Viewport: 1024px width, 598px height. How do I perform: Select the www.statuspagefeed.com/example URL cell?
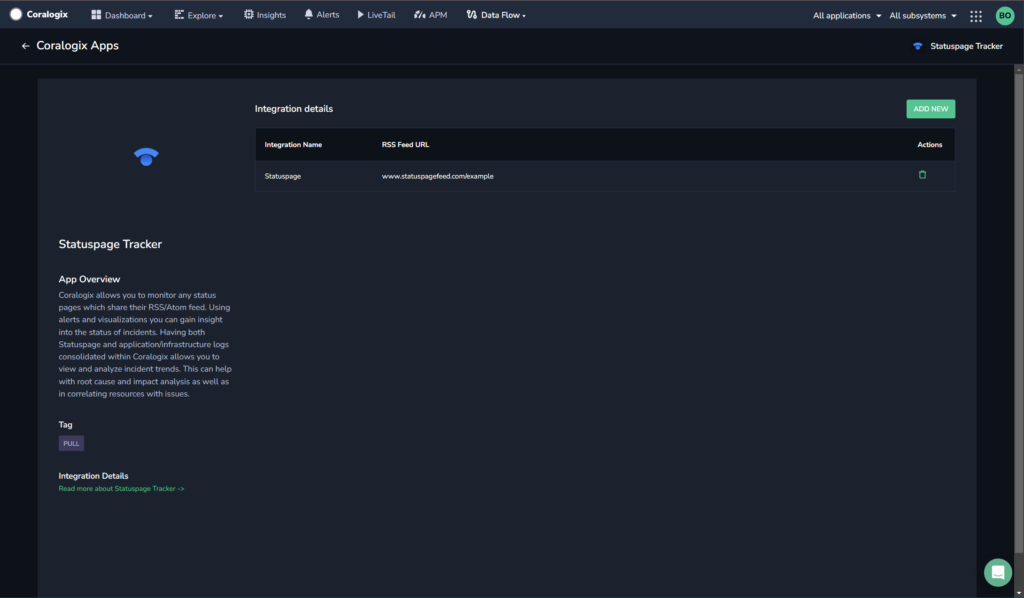[438, 176]
